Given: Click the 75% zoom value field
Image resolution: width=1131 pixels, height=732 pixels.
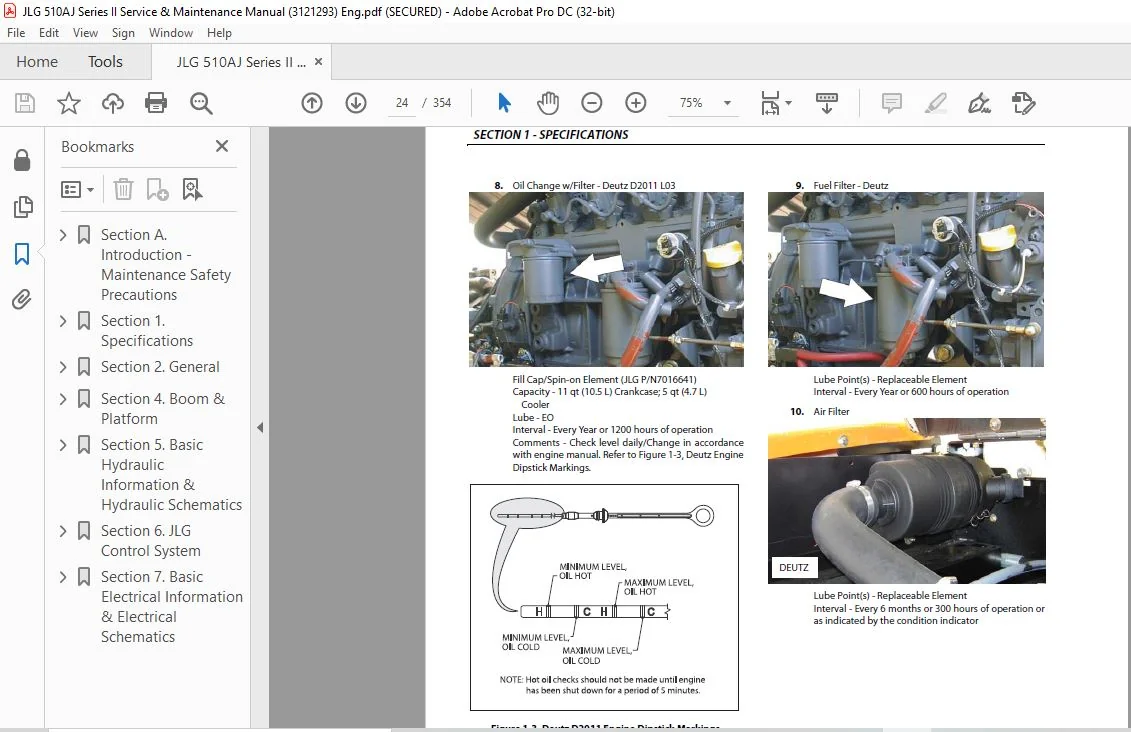Looking at the screenshot, I should tap(691, 103).
